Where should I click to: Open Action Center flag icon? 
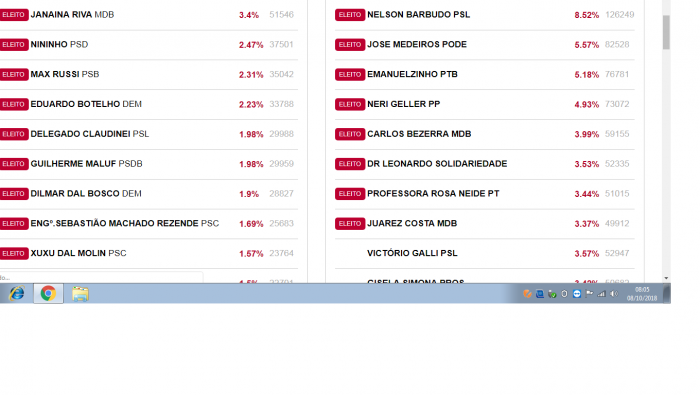tap(589, 294)
